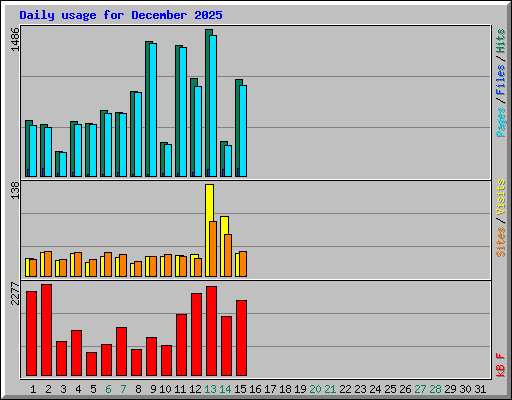Click the 2277 axis value

pos(15,294)
